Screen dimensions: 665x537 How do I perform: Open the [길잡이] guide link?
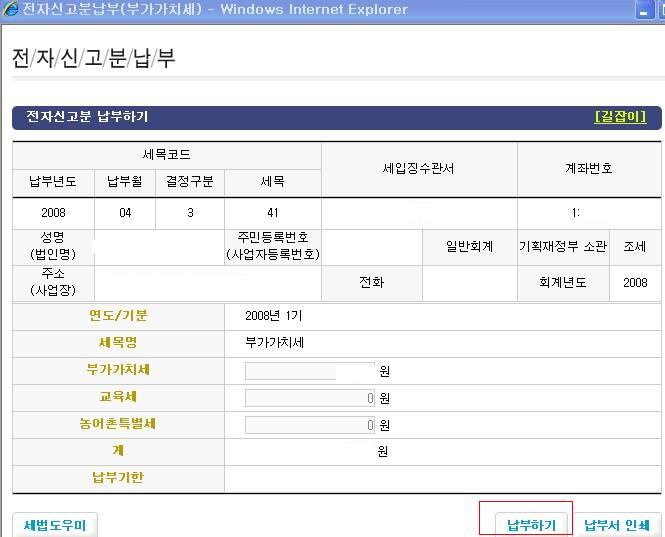[620, 116]
